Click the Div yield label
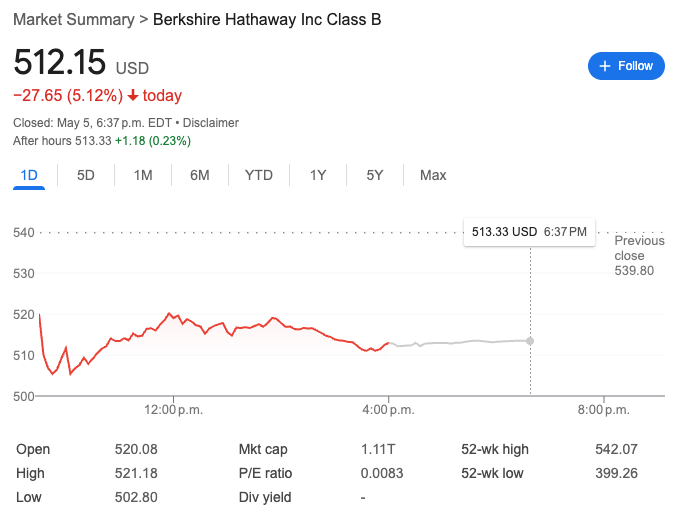This screenshot has height=522, width=688. click(265, 497)
